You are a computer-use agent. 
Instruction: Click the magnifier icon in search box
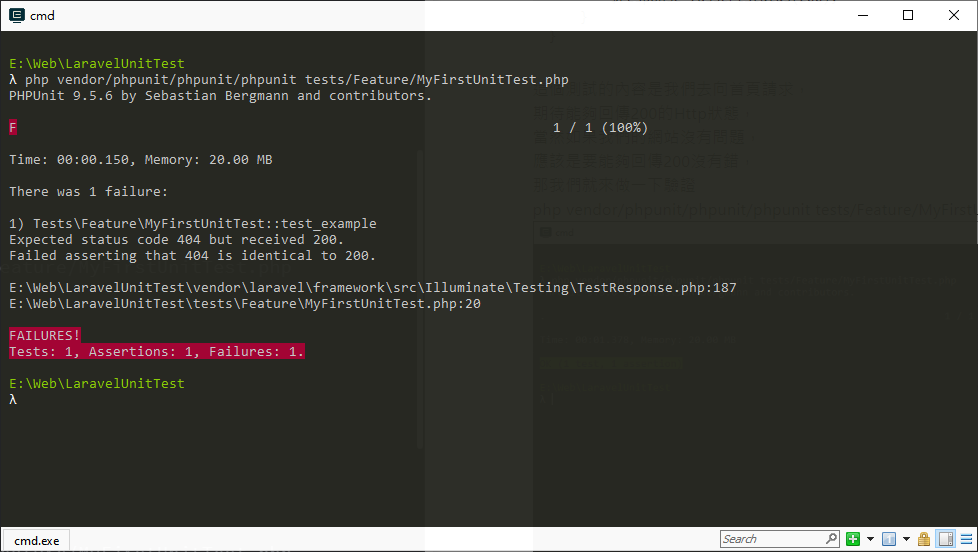coord(831,538)
